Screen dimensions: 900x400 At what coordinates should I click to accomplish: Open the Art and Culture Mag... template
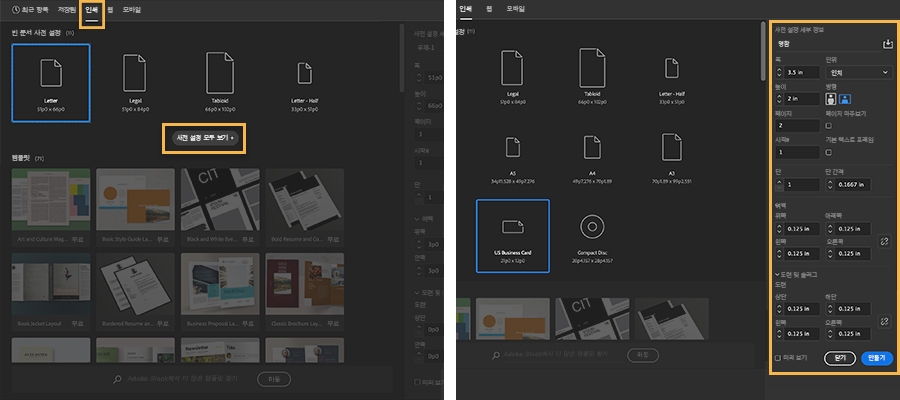pyautogui.click(x=51, y=207)
